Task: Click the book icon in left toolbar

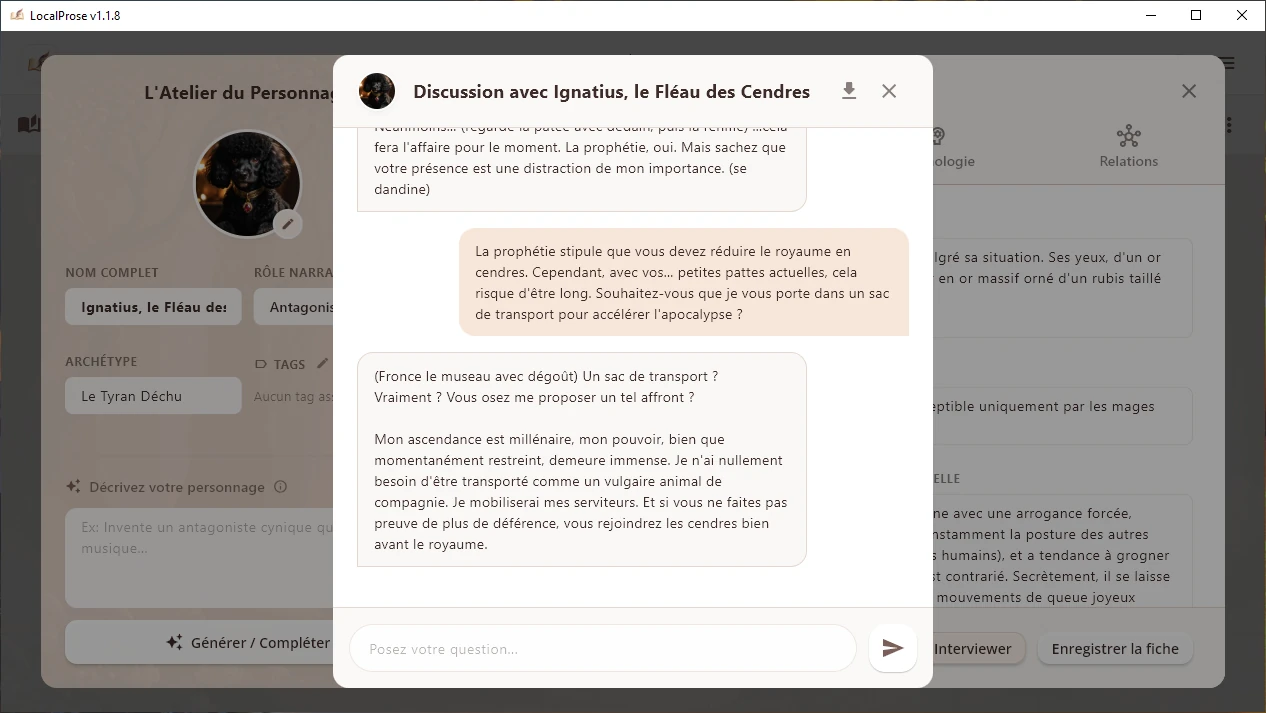Action: point(29,124)
